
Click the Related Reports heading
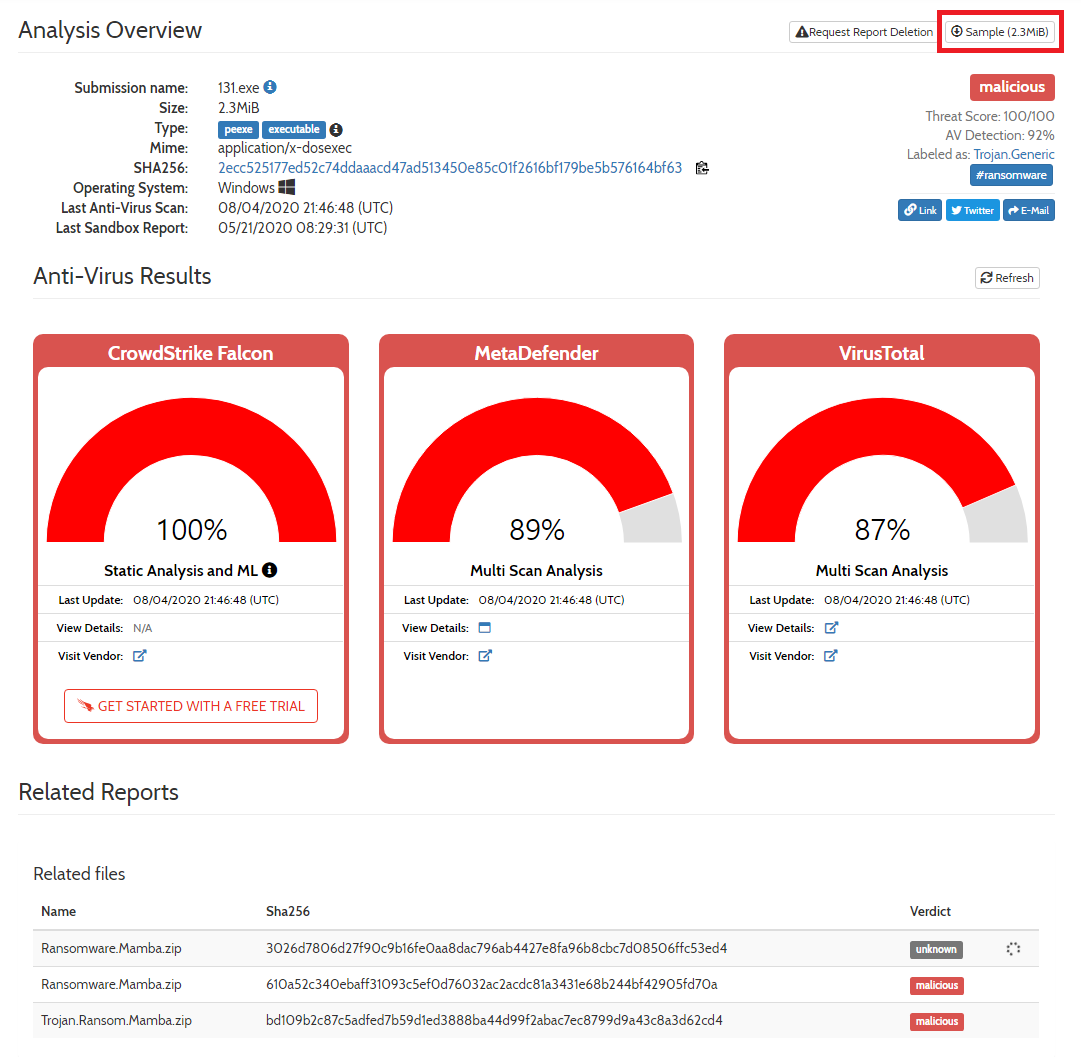click(99, 792)
